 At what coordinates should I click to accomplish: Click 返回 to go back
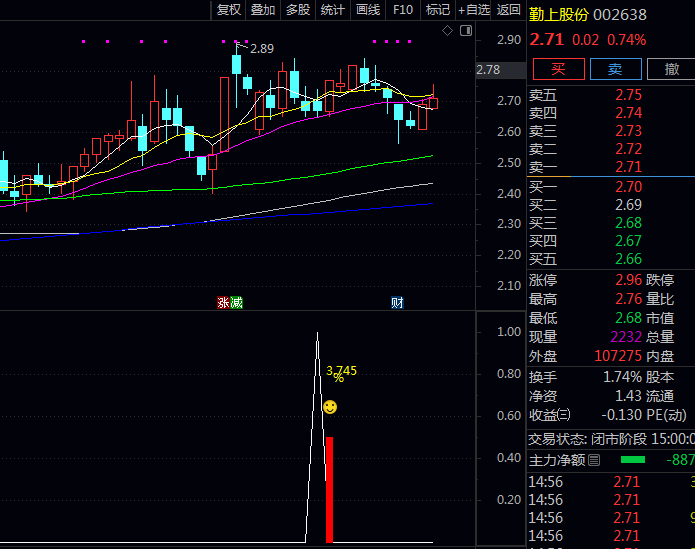(509, 10)
